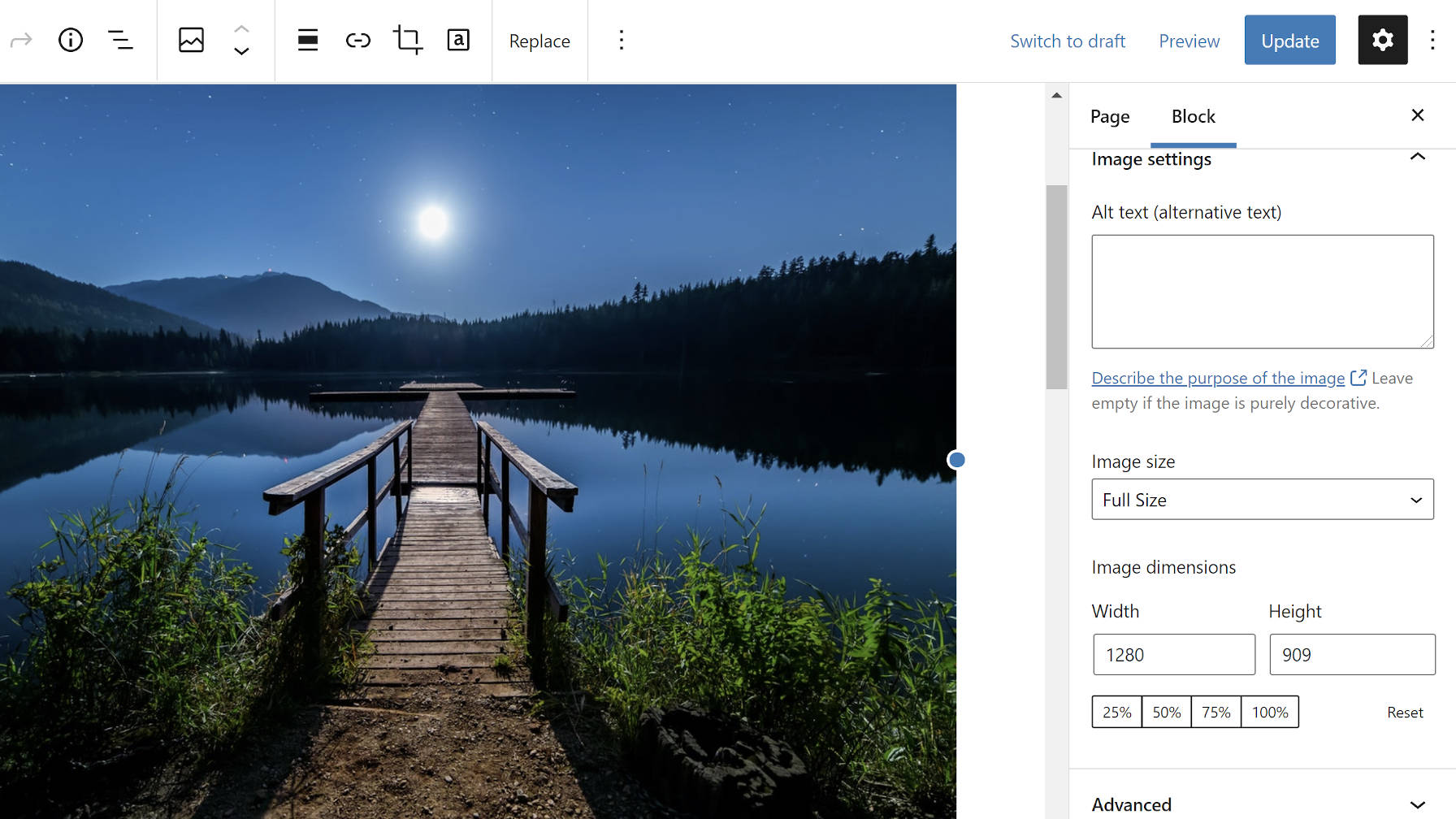The image size is (1456, 819).
Task: Open the block options three-dot menu
Action: 622,40
